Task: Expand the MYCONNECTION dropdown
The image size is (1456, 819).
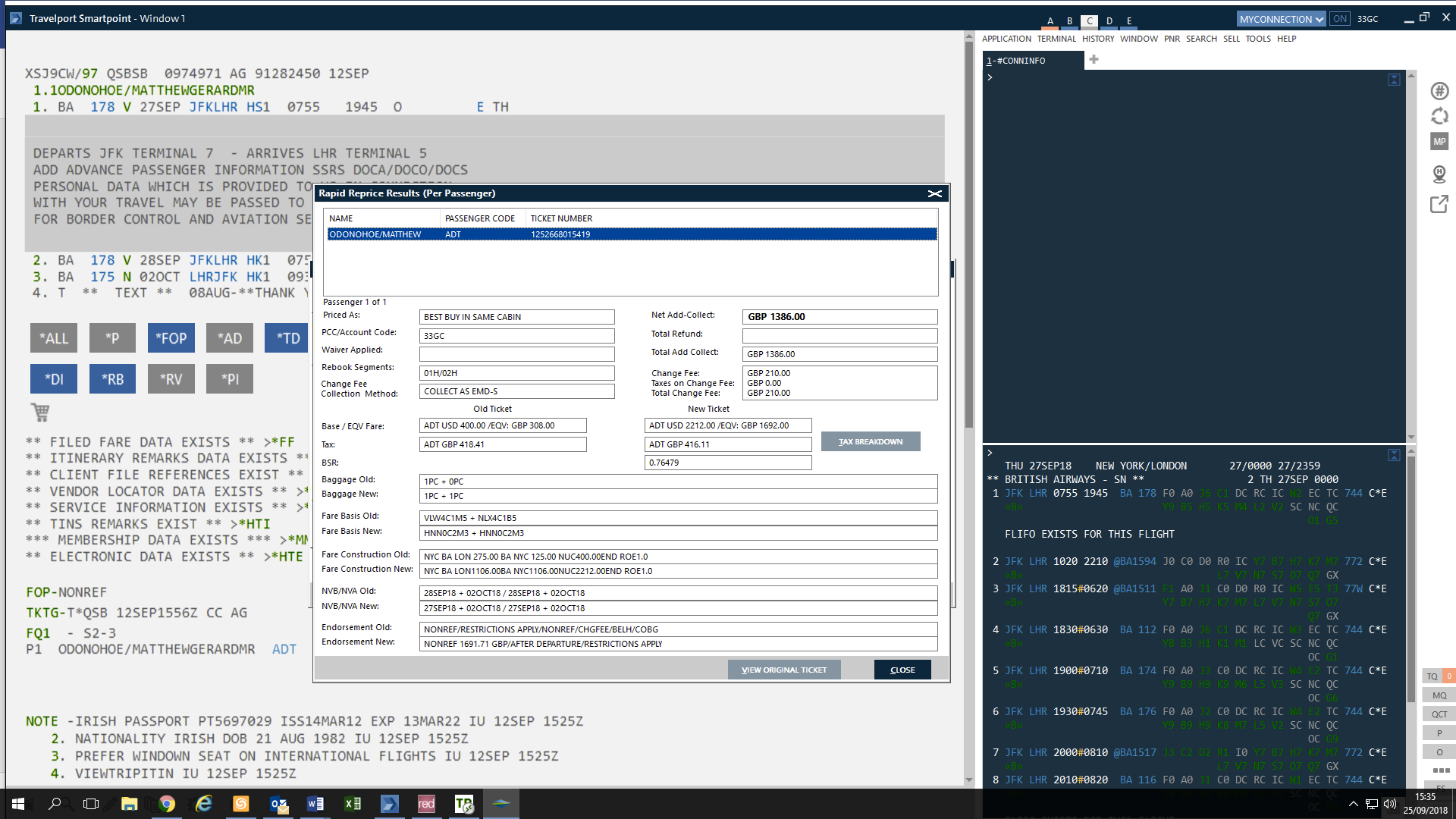Action: [1281, 19]
